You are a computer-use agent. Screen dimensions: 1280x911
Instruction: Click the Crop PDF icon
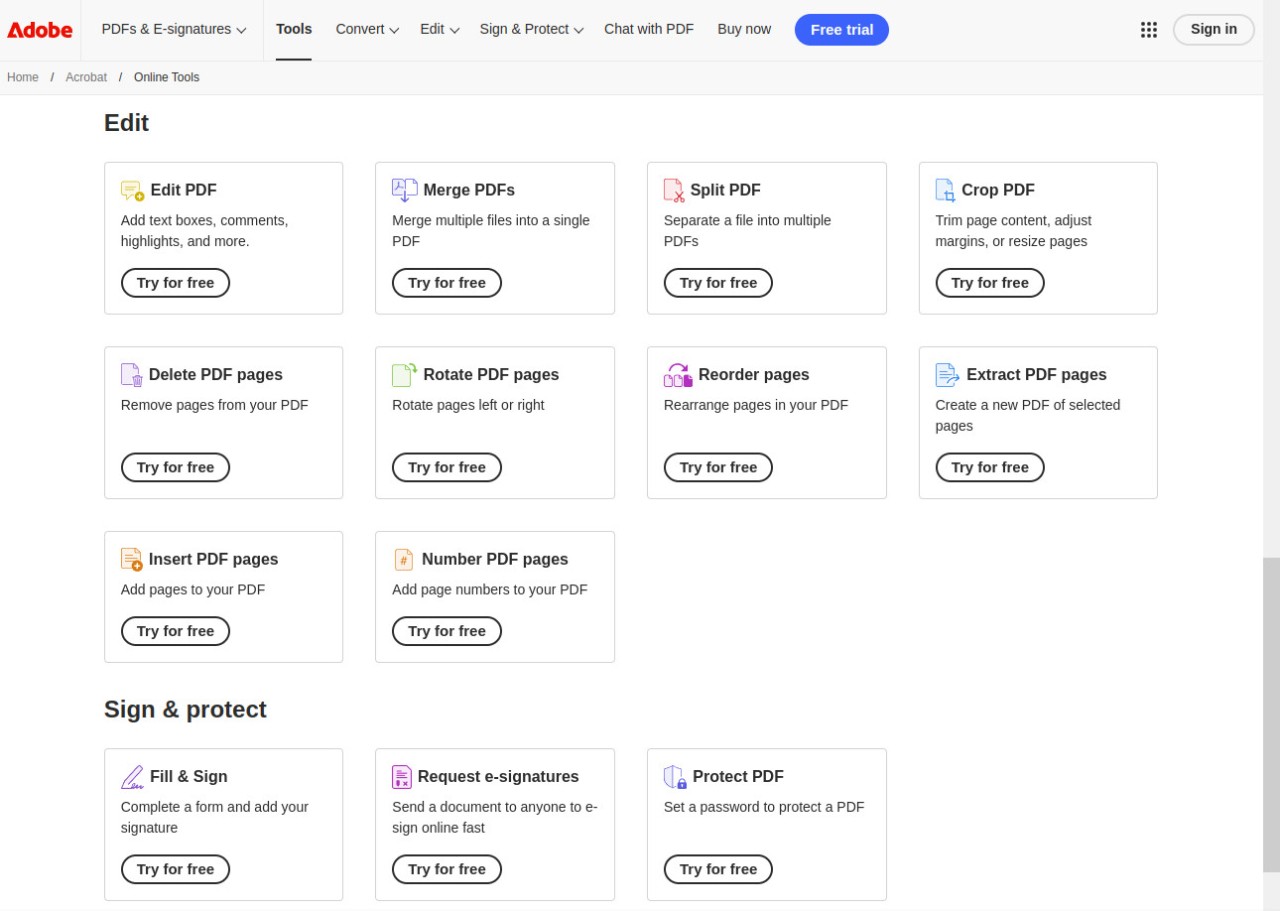(x=945, y=190)
